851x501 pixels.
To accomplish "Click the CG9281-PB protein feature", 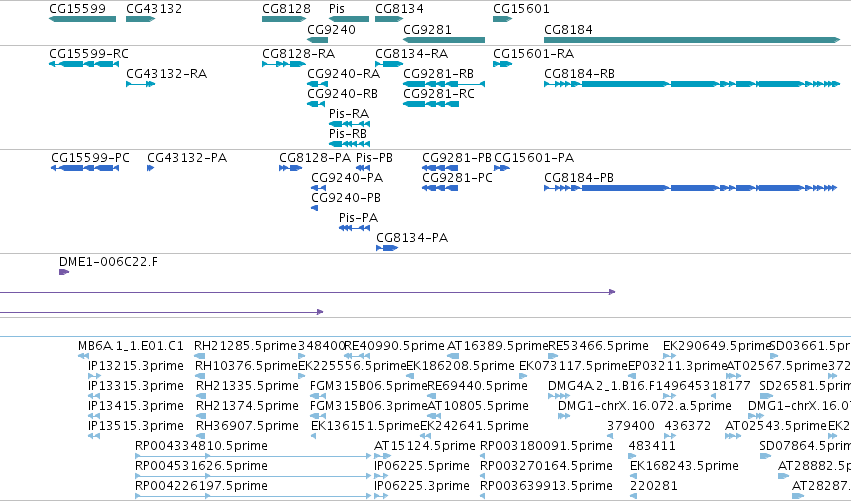I will [440, 168].
